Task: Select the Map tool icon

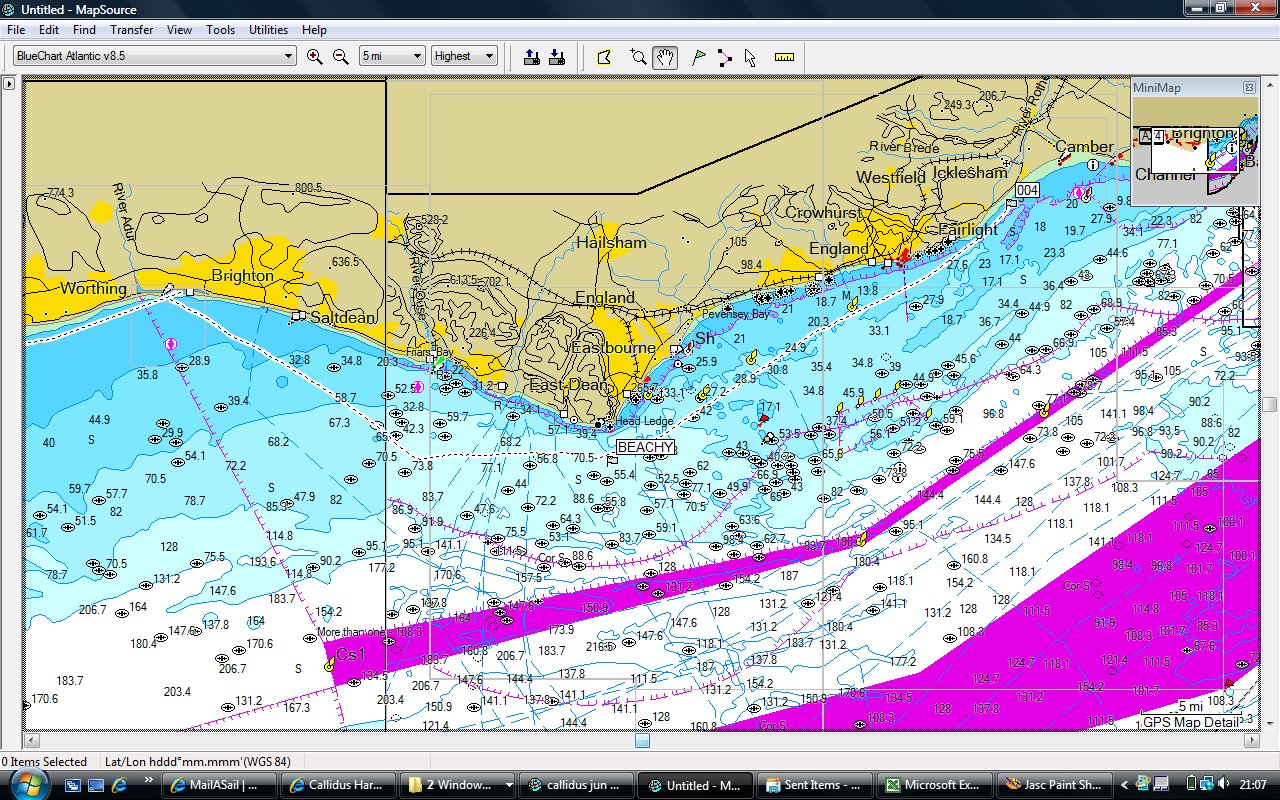Action: pyautogui.click(x=604, y=57)
